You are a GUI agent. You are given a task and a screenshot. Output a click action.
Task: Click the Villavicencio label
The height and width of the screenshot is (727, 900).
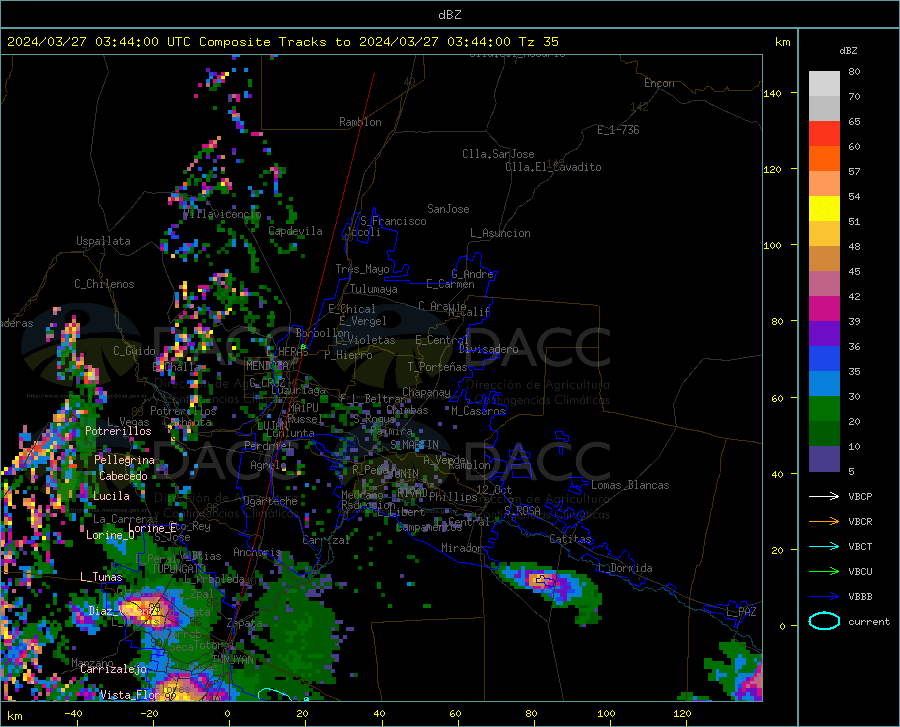222,214
